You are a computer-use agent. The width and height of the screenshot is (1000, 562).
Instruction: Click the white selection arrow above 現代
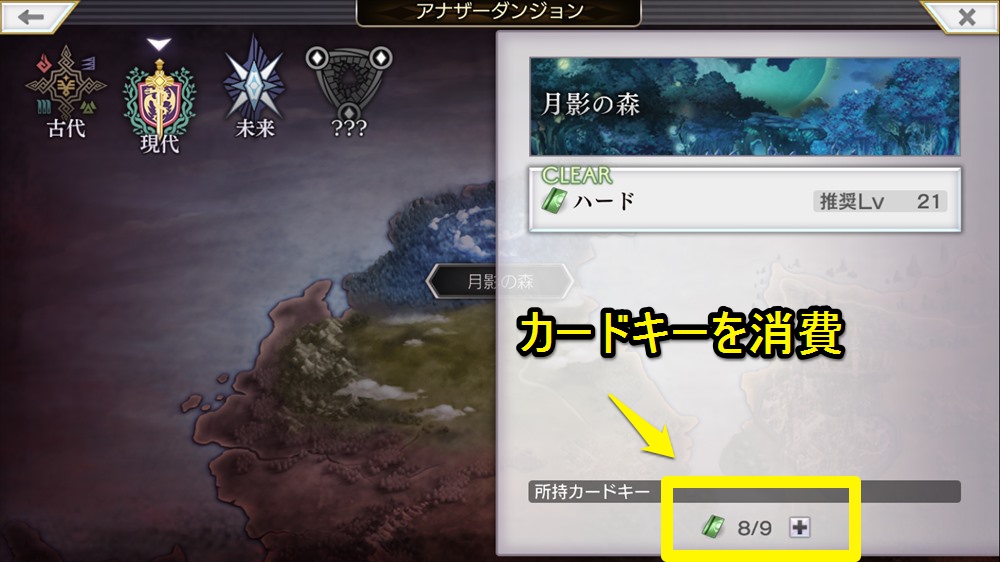coord(159,45)
